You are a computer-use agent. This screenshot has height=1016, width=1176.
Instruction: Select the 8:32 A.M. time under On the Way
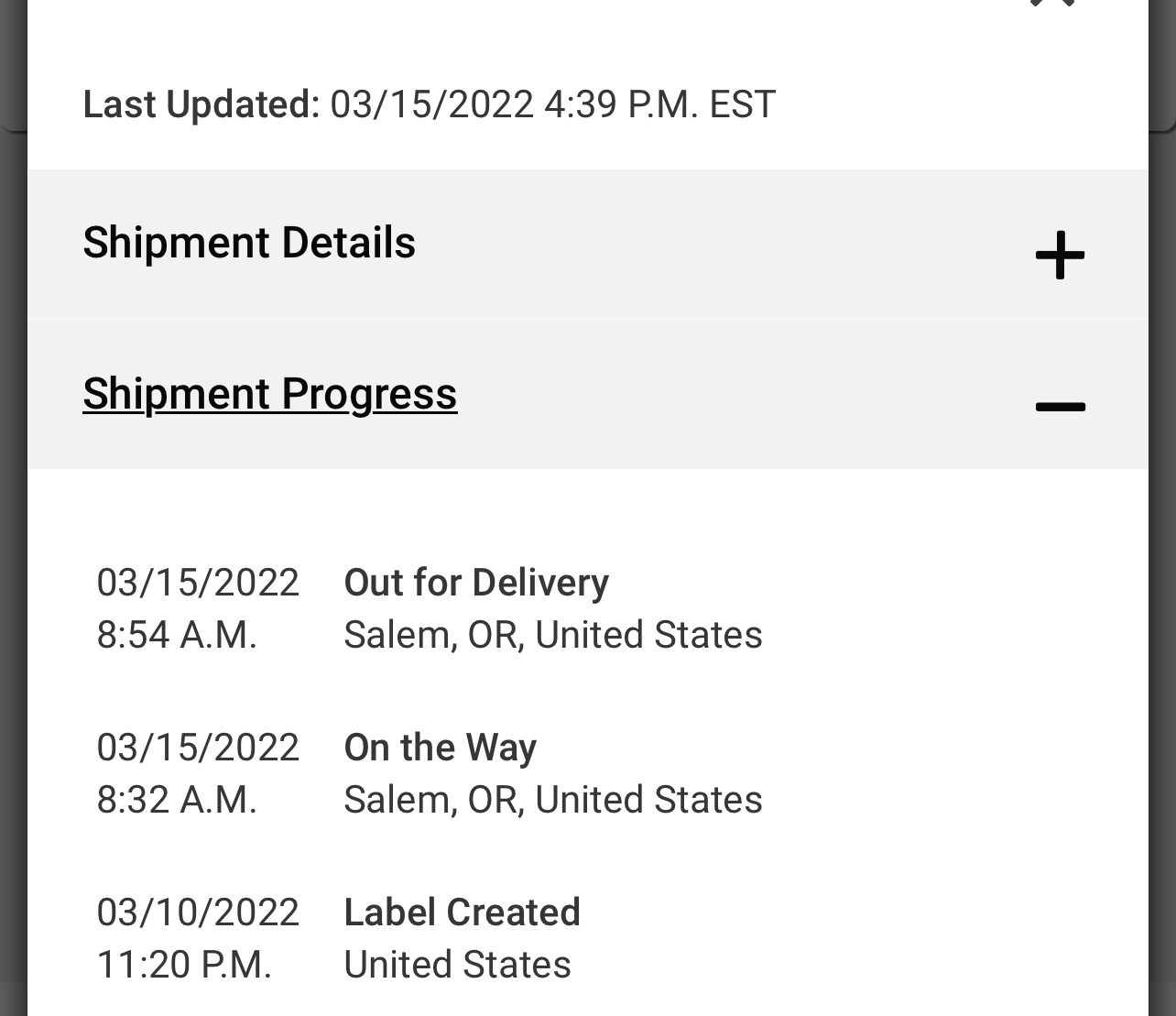(178, 799)
